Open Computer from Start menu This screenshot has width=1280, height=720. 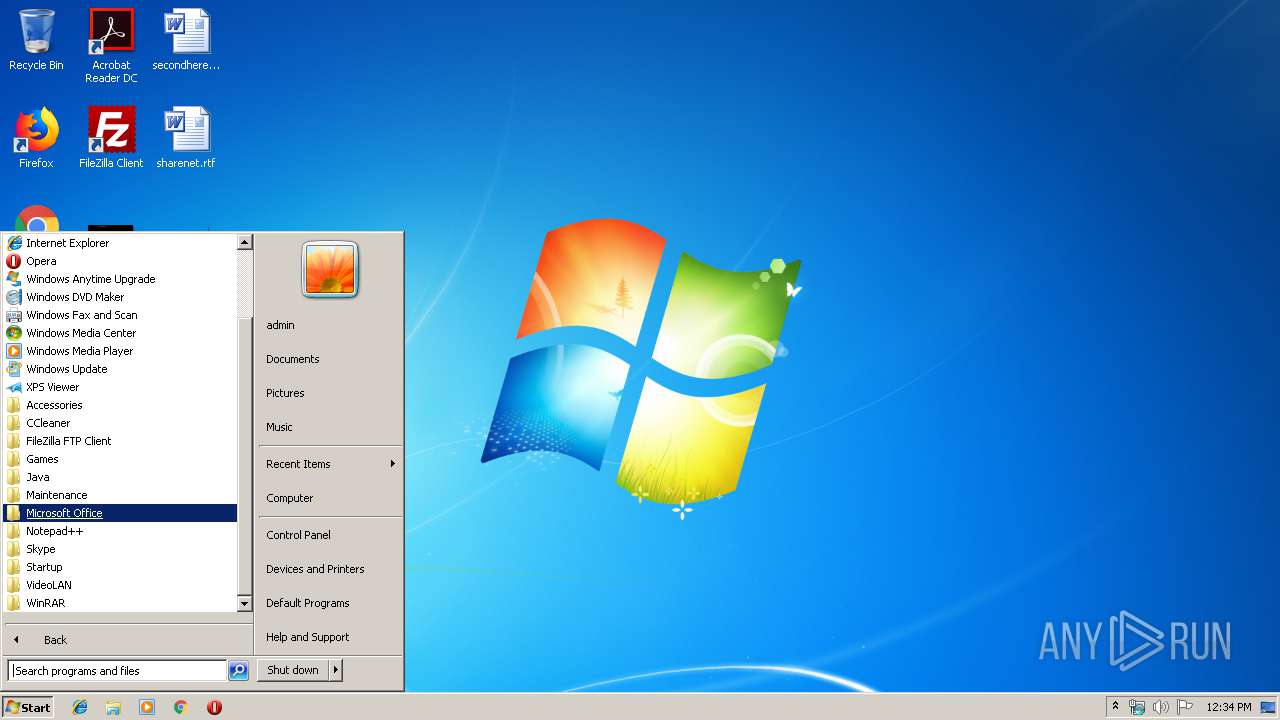tap(330, 498)
